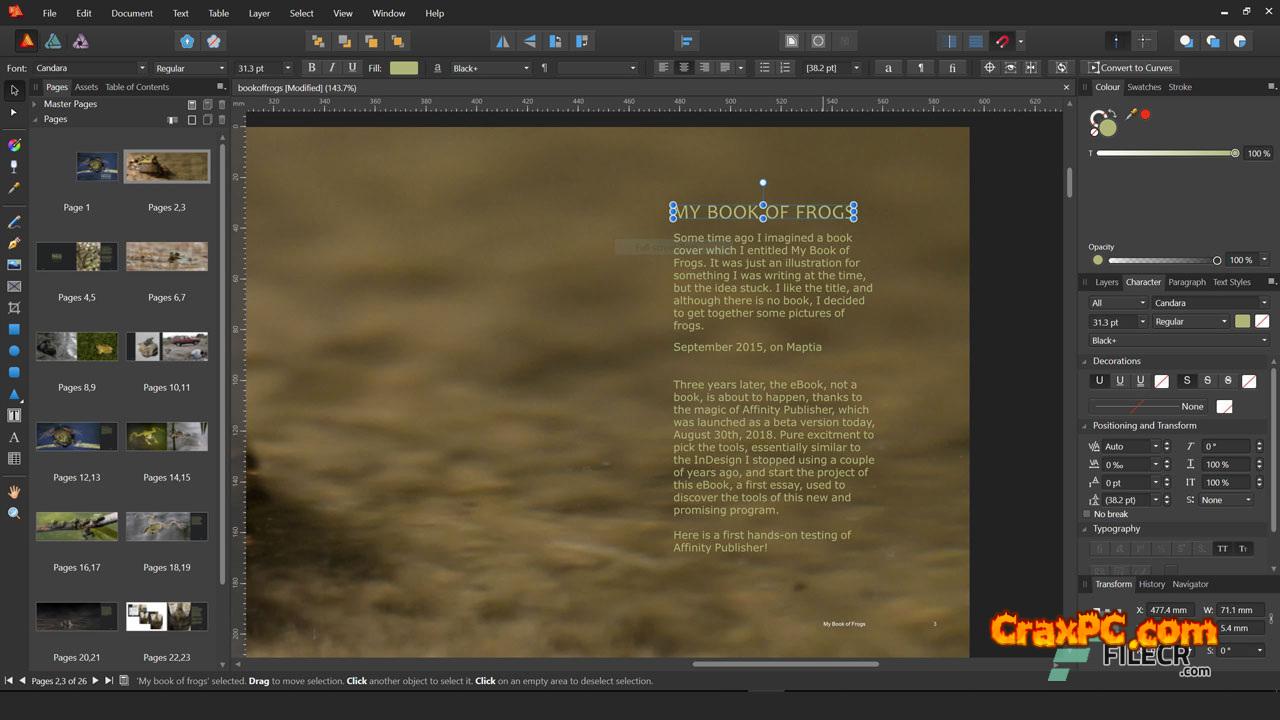The height and width of the screenshot is (720, 1280).
Task: Toggle the snapping magnet icon
Action: (x=1002, y=41)
